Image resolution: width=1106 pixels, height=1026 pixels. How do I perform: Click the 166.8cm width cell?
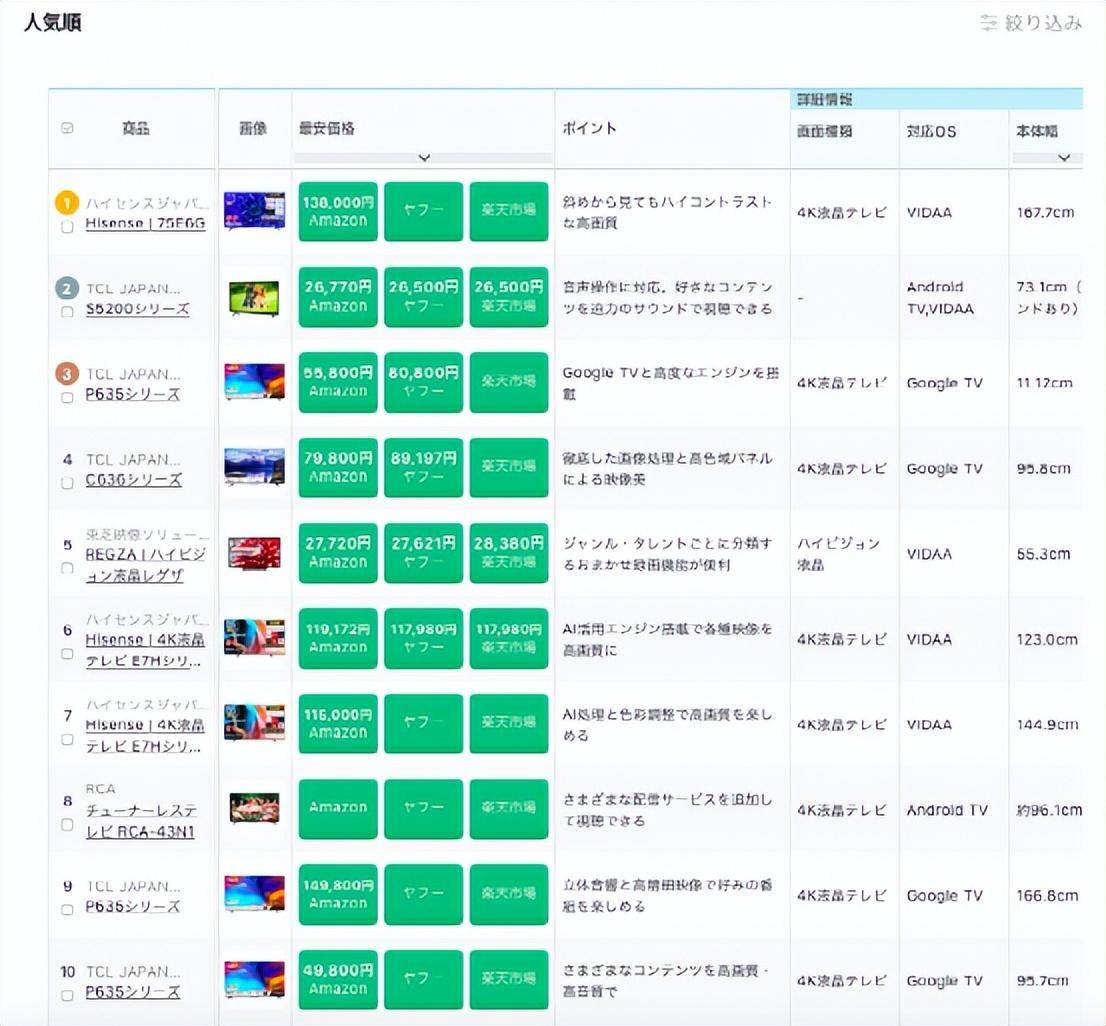click(1047, 896)
